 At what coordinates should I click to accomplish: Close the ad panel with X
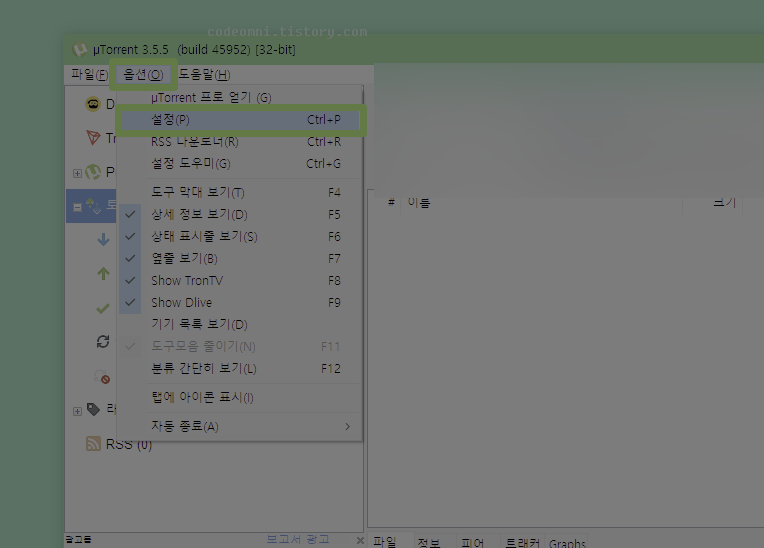[x=360, y=540]
